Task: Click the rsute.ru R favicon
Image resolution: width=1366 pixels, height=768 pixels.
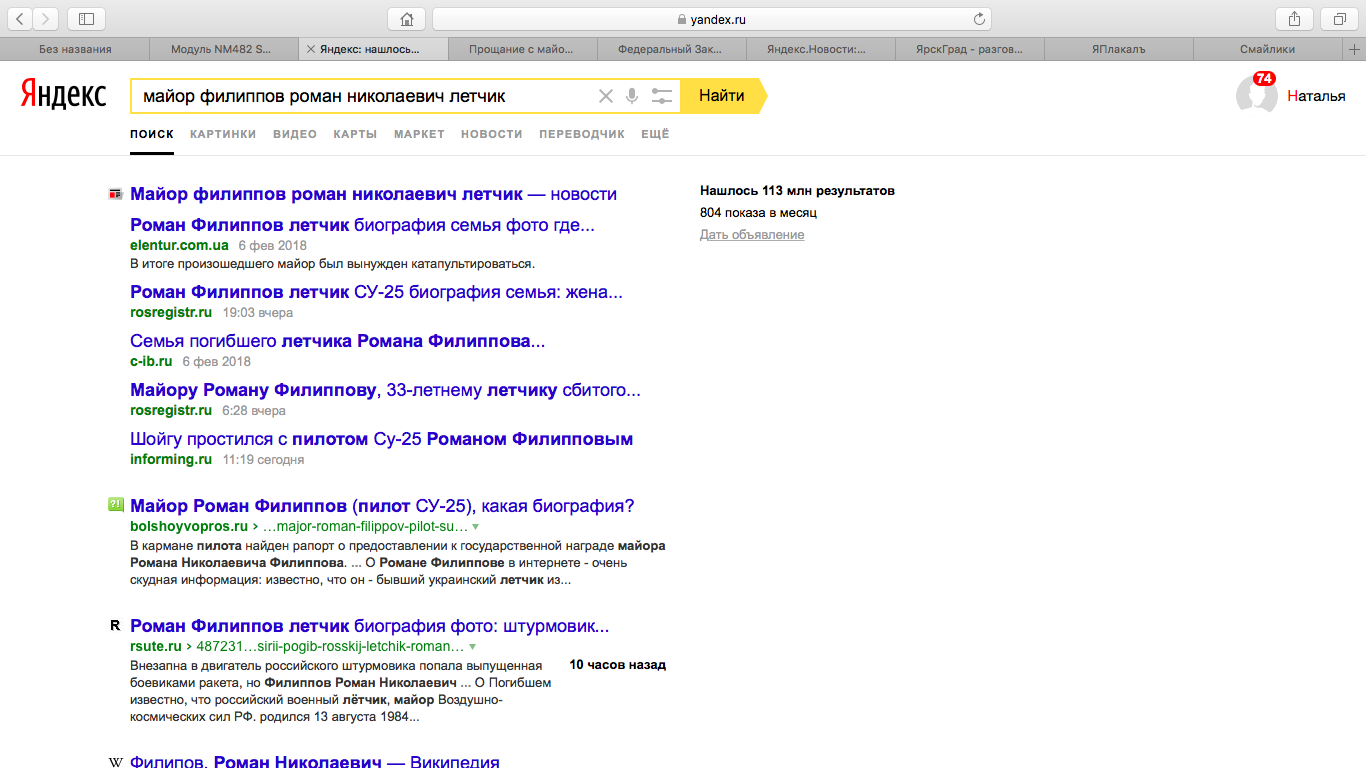Action: (115, 626)
